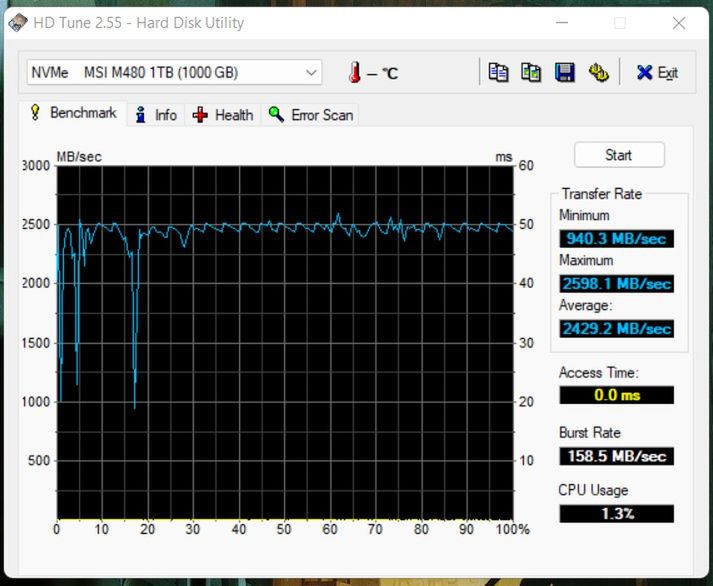Click the CPU Usage value 1.3%
The image size is (713, 586).
point(617,514)
